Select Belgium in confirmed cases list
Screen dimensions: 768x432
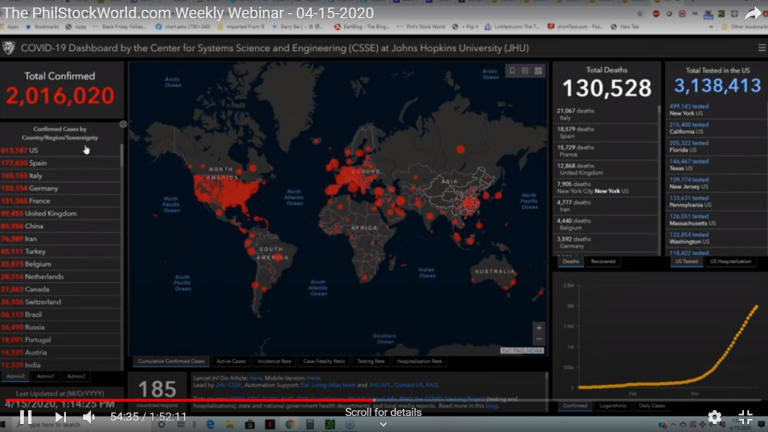point(60,264)
